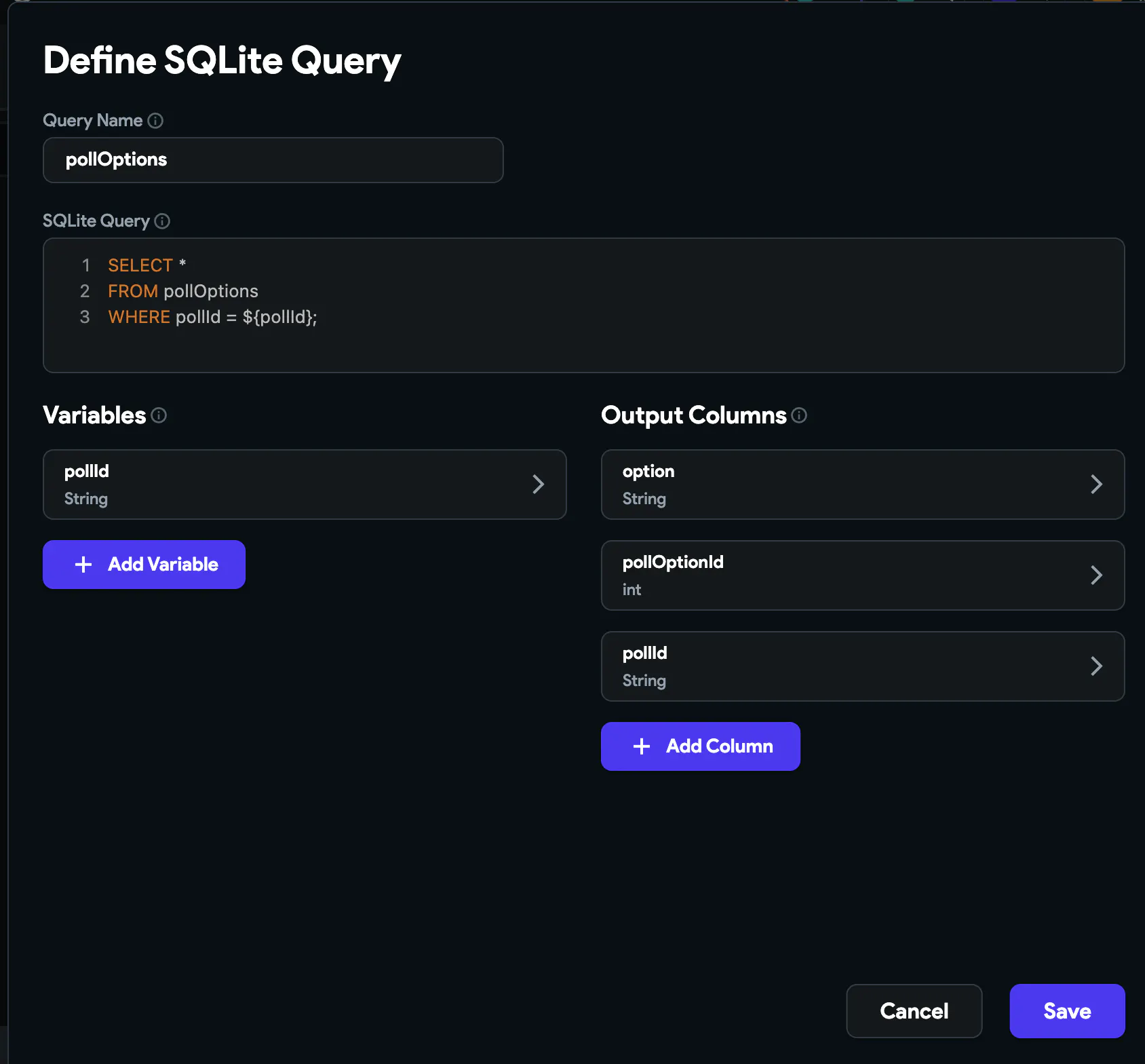This screenshot has height=1064, width=1145.
Task: Select the pollOptionId output column name
Action: pos(673,563)
